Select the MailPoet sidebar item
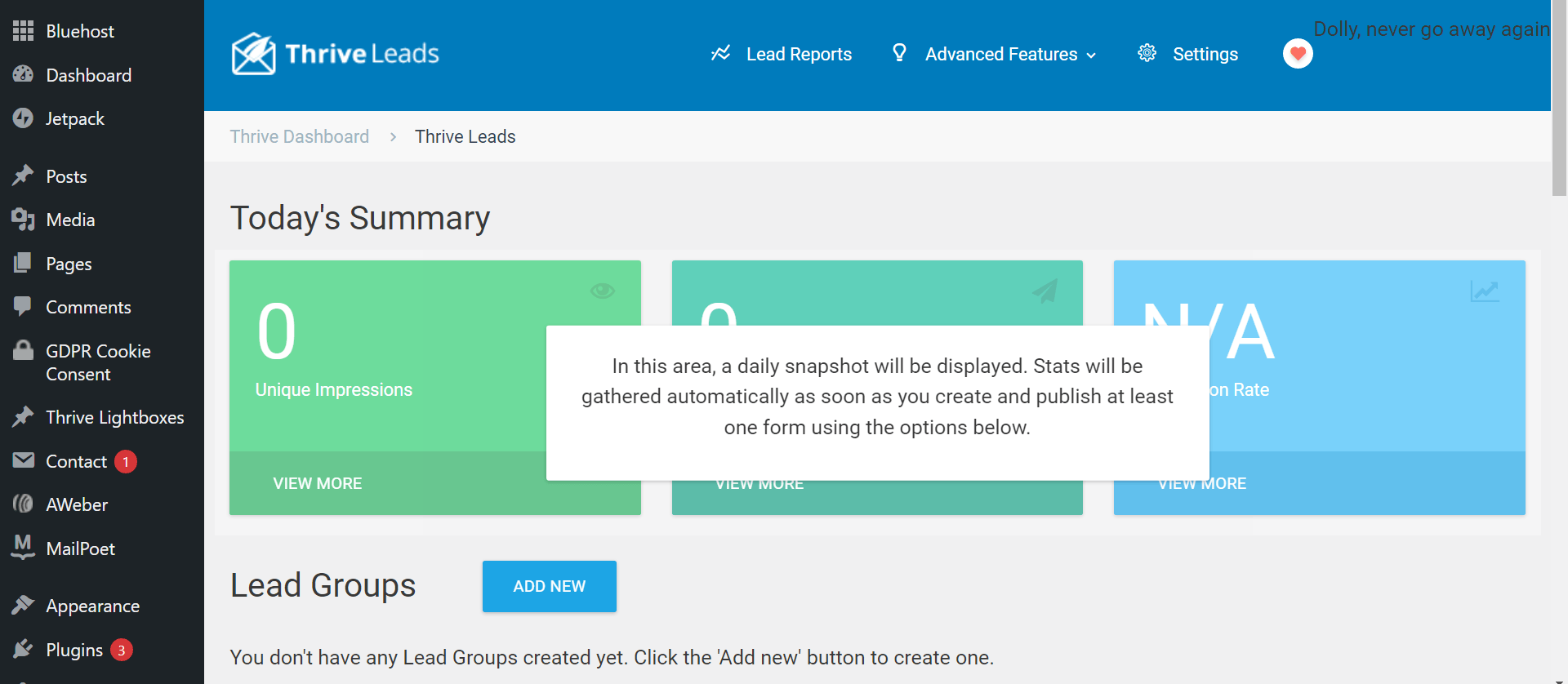 point(80,549)
